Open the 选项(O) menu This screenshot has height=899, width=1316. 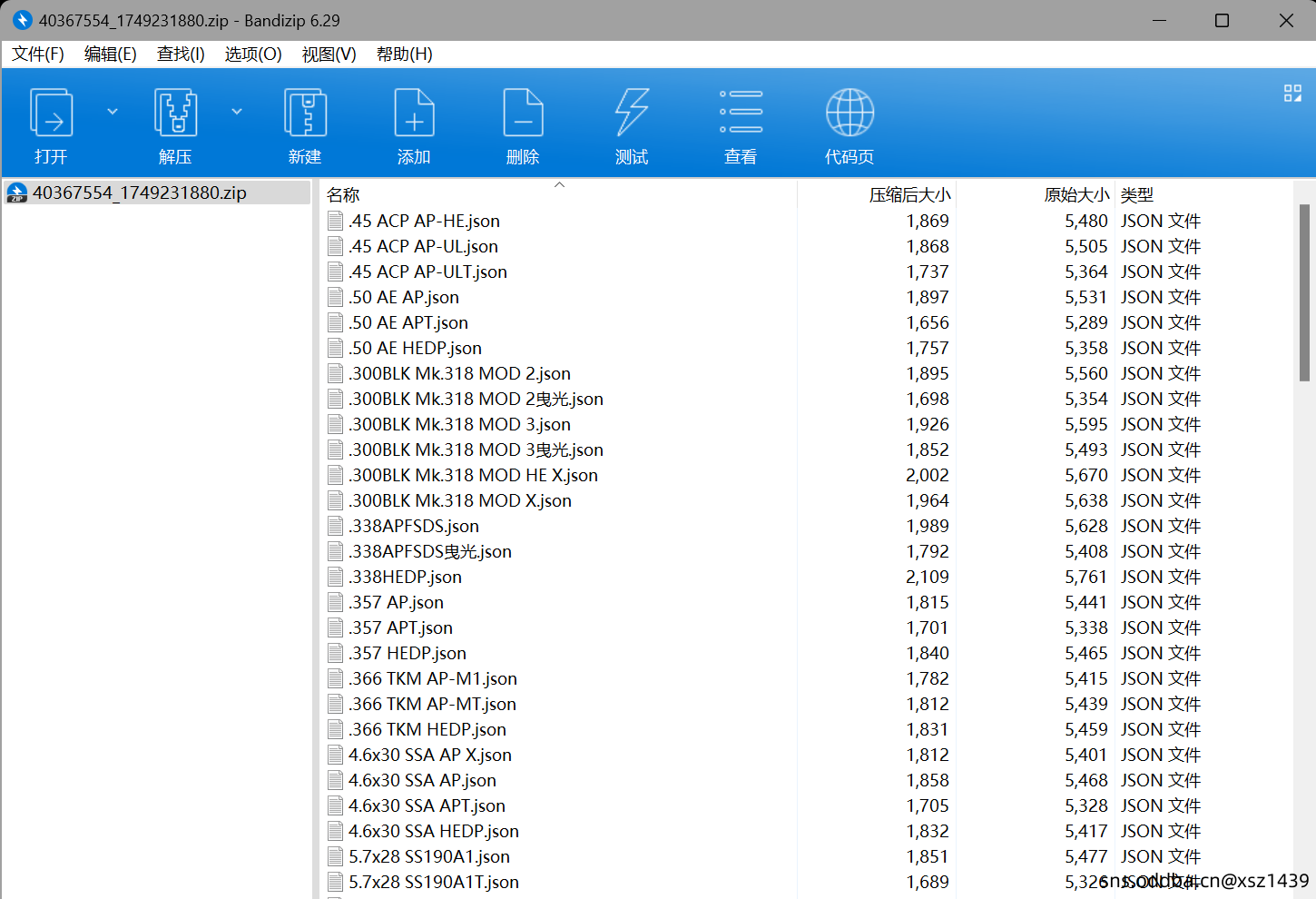coord(253,54)
